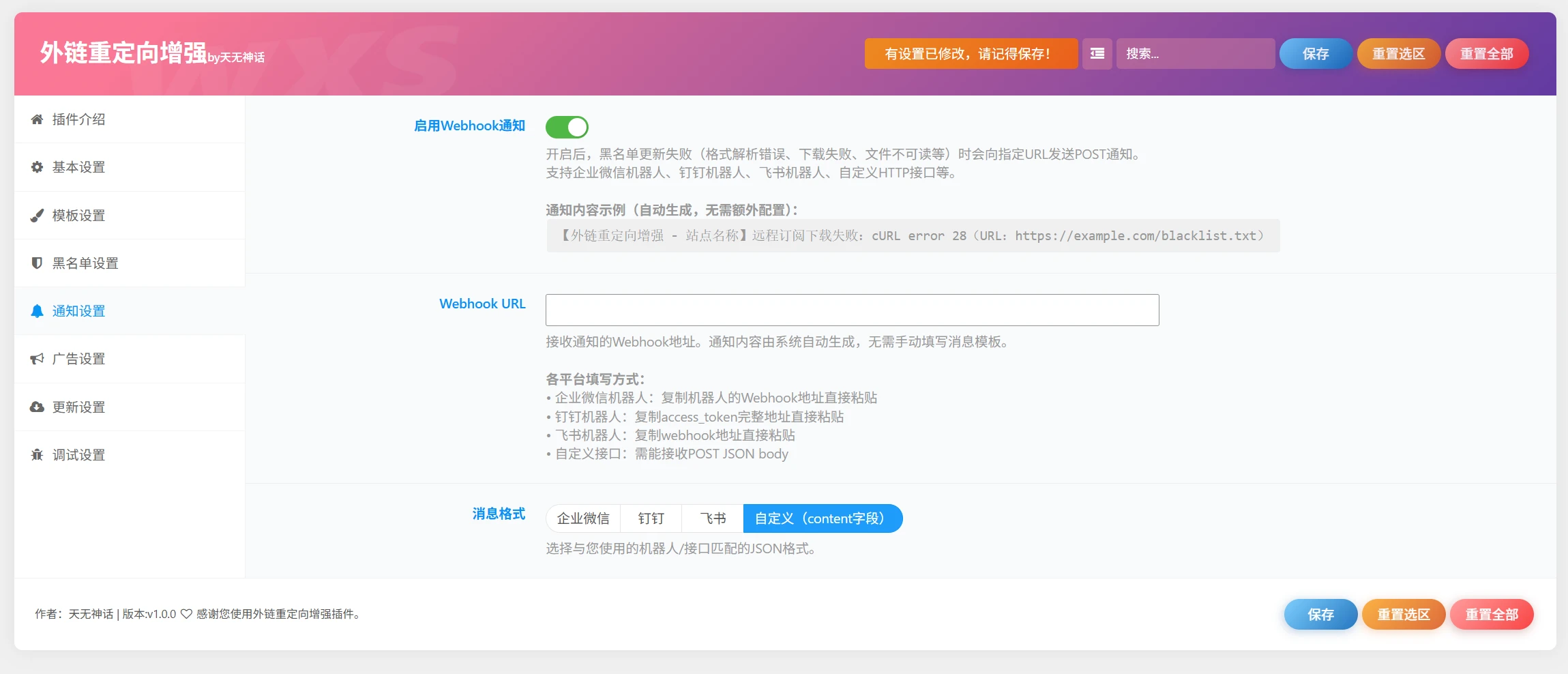Click the footer 重置全部 button
The height and width of the screenshot is (674, 1568).
(1492, 615)
